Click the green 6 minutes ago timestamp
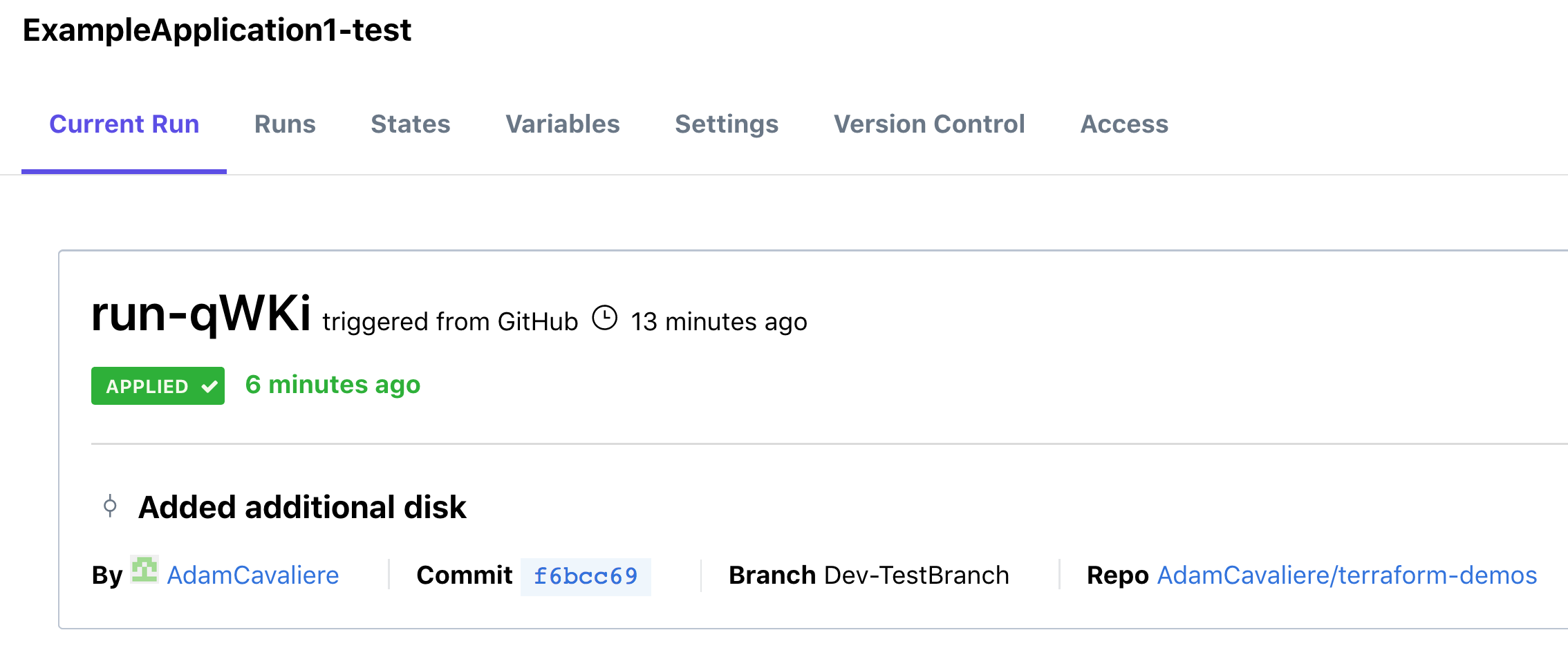 click(x=333, y=385)
